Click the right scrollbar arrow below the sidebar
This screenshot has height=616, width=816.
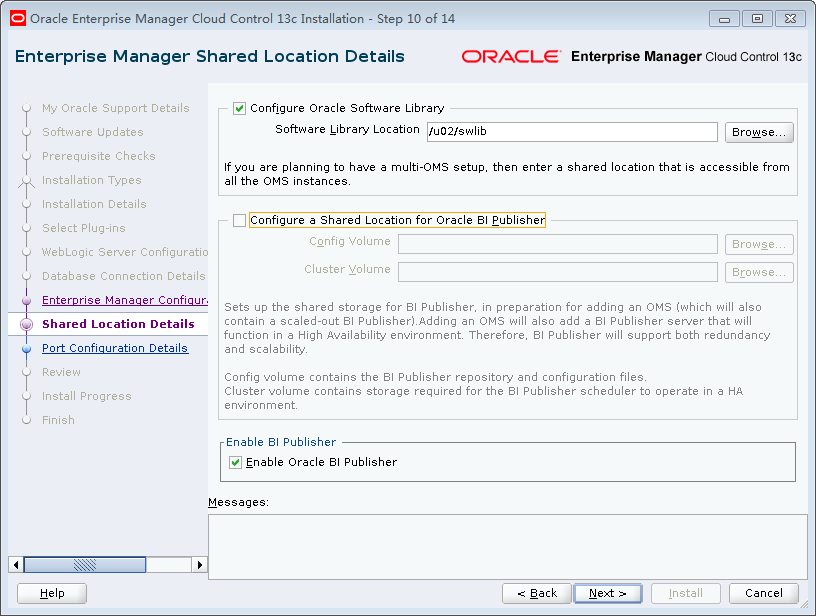click(x=199, y=564)
